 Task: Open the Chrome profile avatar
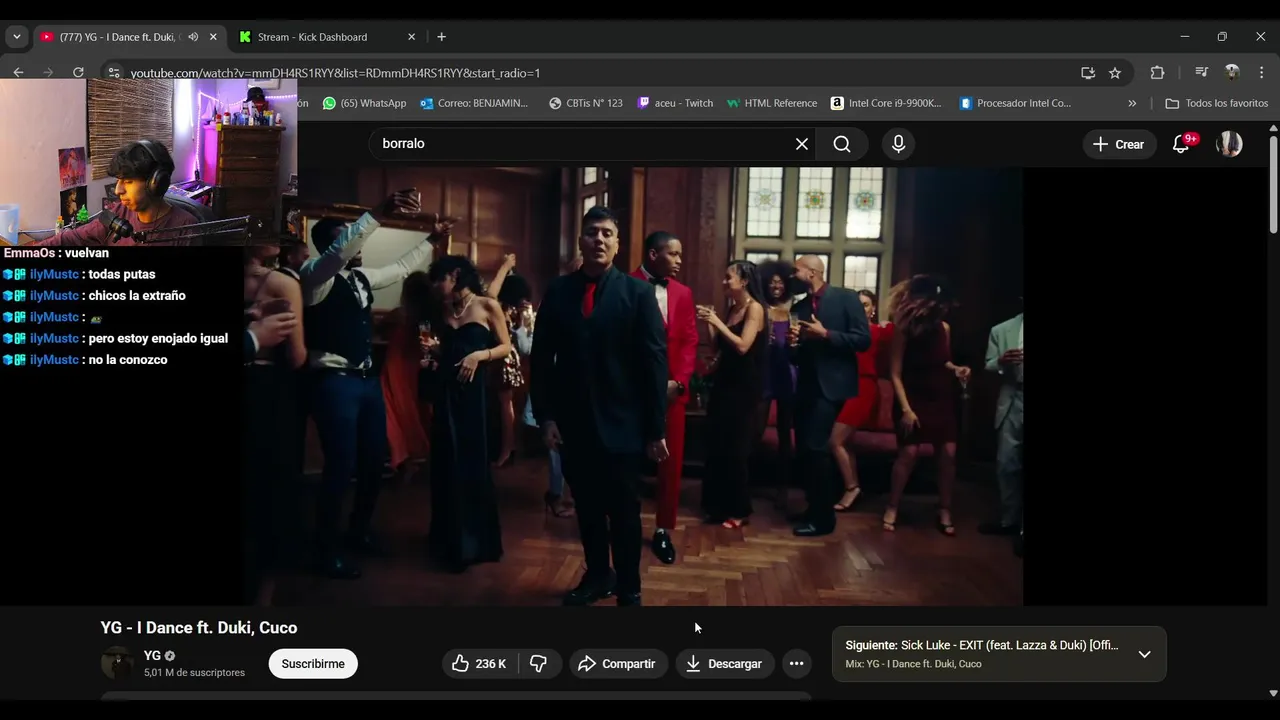[x=1232, y=72]
